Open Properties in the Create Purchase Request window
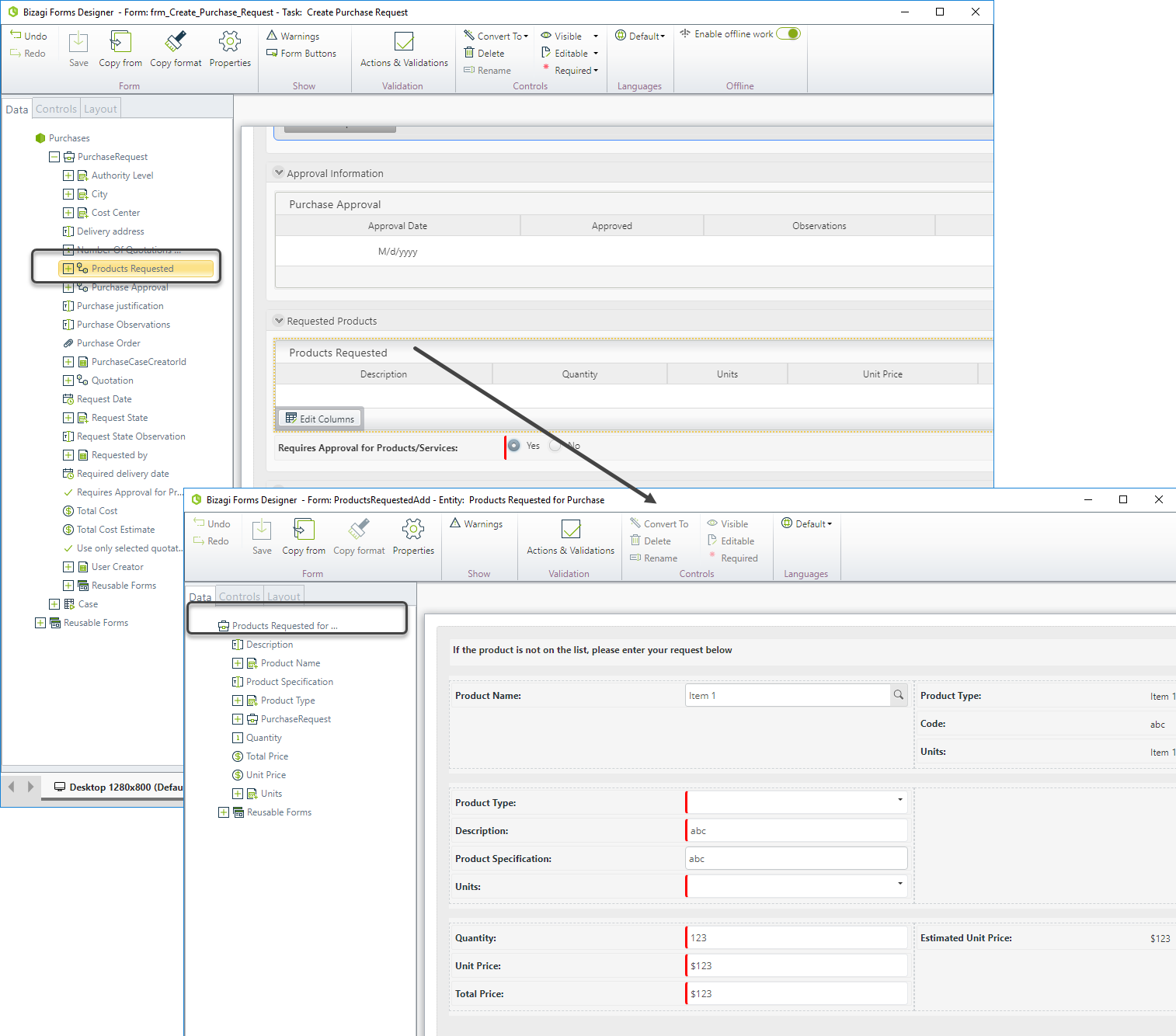The height and width of the screenshot is (1036, 1176). click(x=230, y=50)
